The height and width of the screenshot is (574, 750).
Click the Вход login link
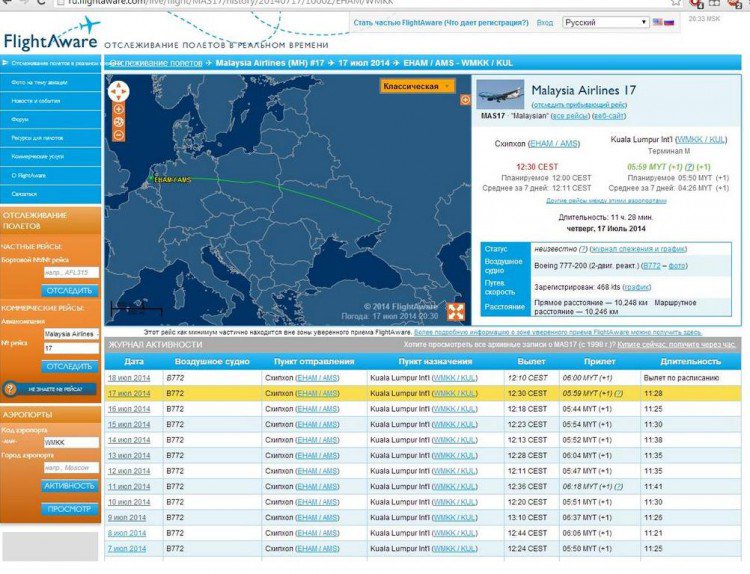[544, 21]
